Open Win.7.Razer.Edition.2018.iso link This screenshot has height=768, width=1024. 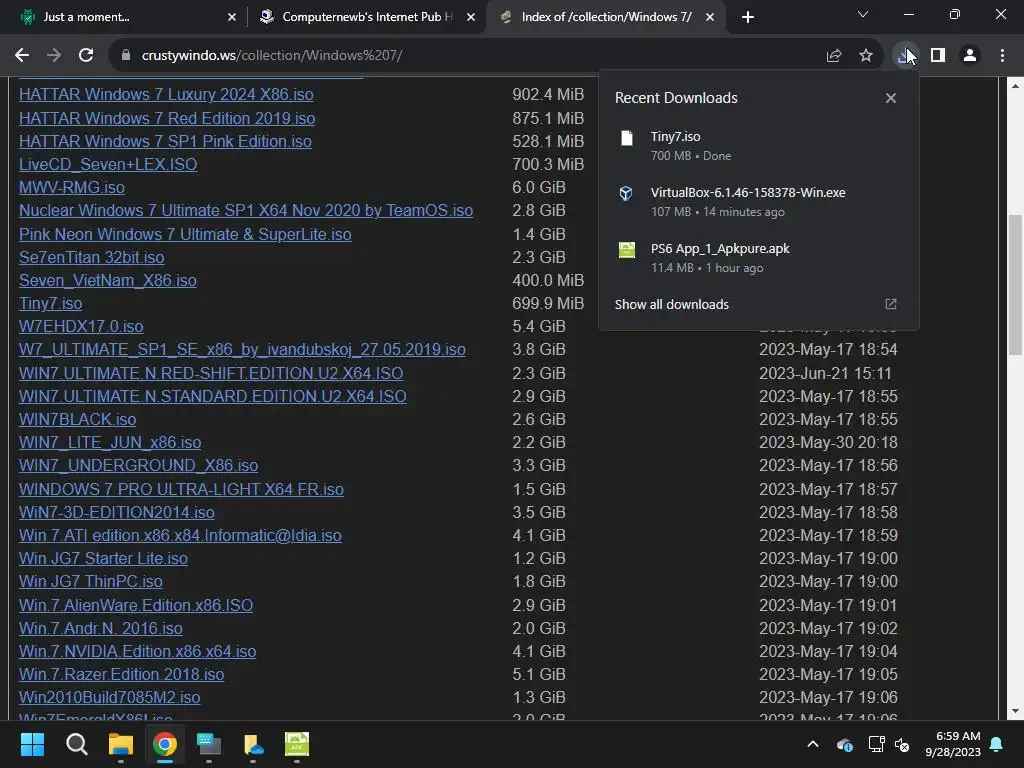tap(121, 674)
